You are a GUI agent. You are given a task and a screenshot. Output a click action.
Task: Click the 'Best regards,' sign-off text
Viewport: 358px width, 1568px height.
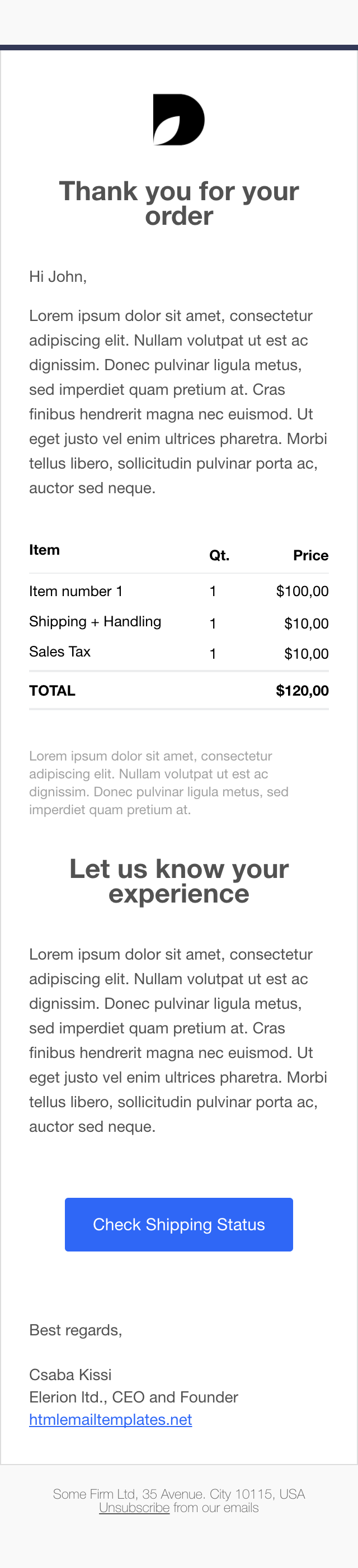coord(76,1330)
